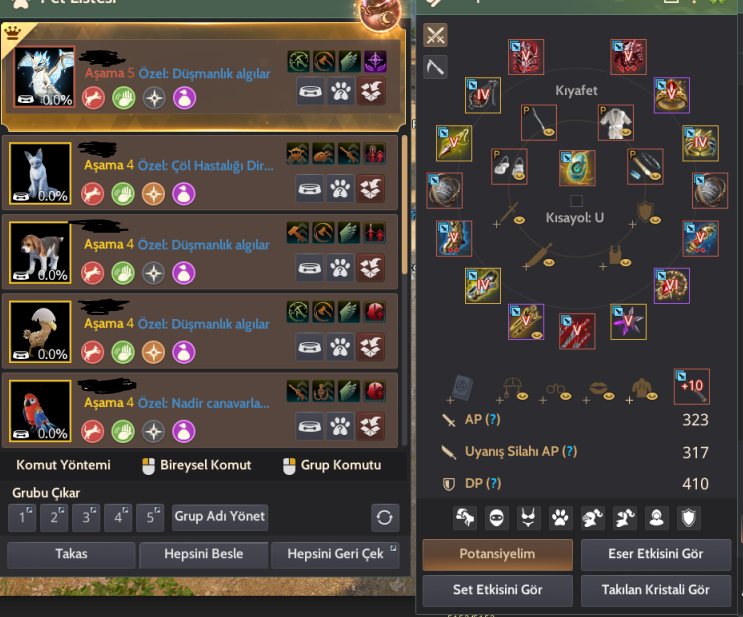Screen dimensions: 743x617
Task: Open the Potansiyelim tab
Action: [x=498, y=554]
